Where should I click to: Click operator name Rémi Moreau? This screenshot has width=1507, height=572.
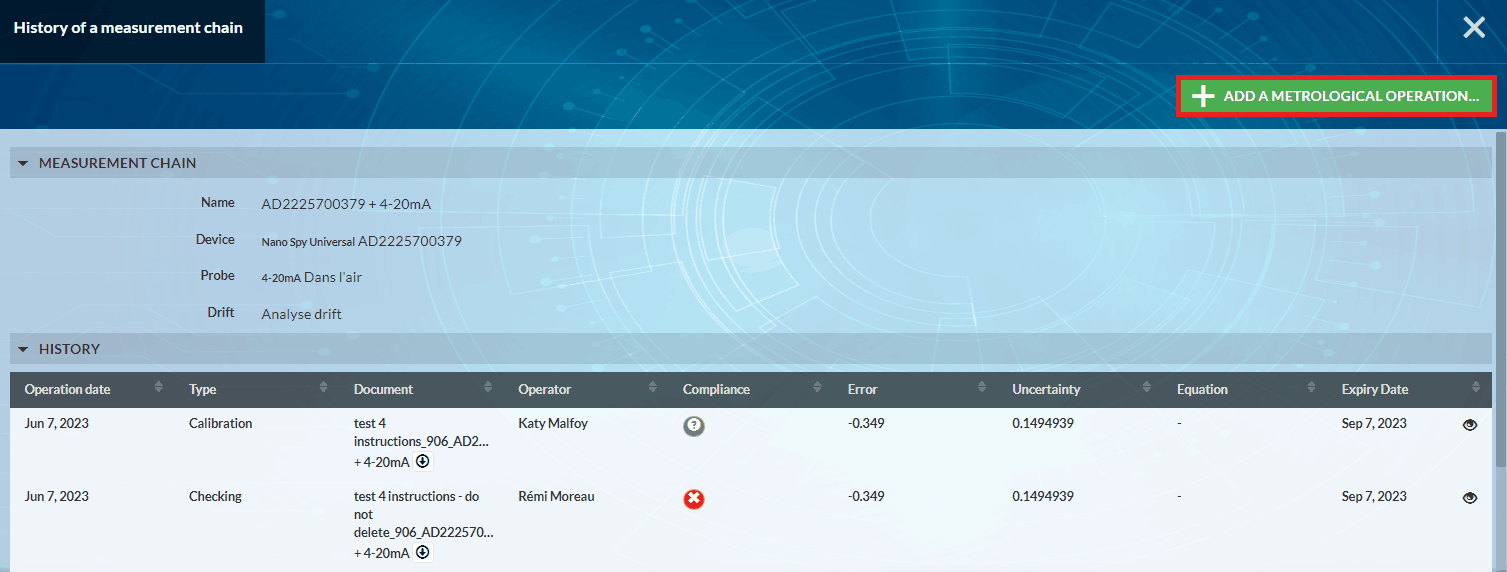(x=556, y=496)
